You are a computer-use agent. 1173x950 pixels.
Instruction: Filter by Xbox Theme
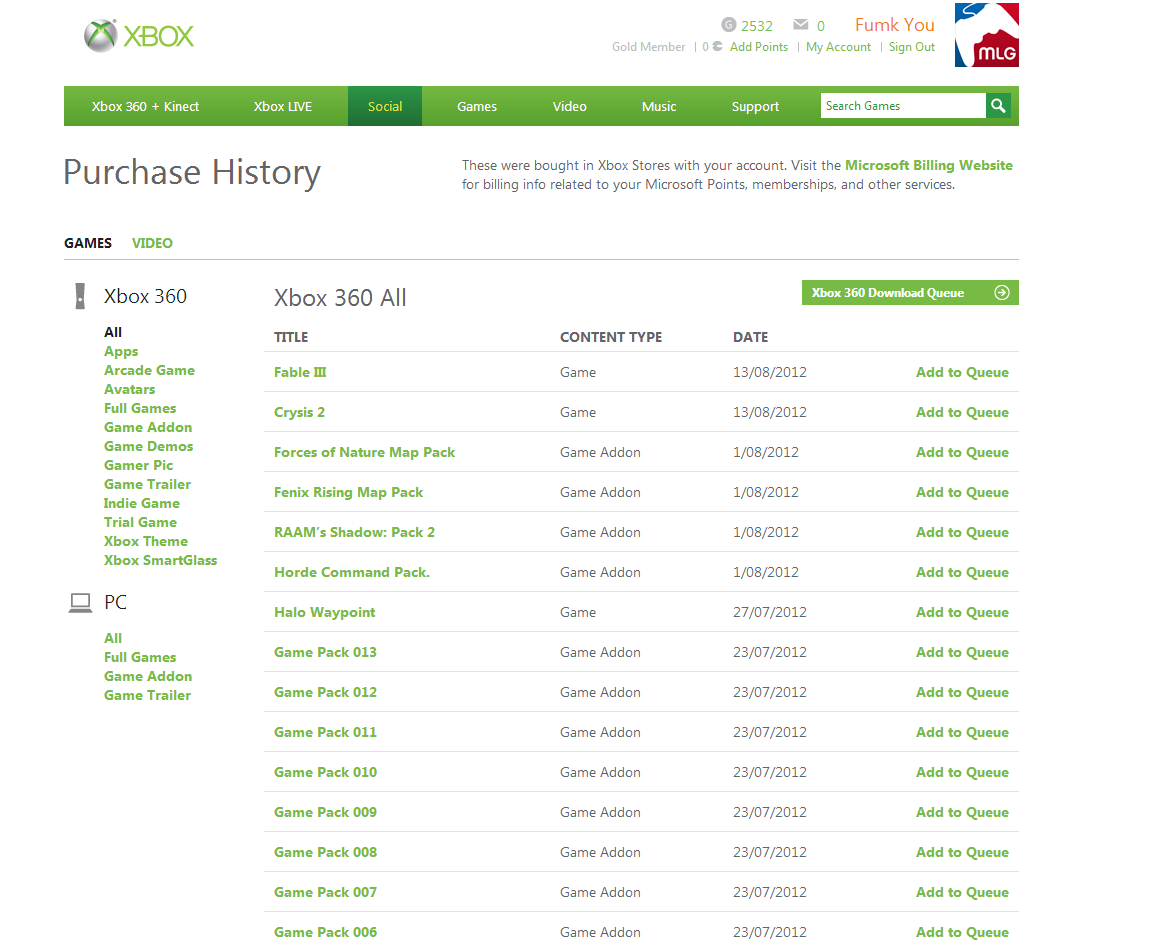(x=146, y=542)
